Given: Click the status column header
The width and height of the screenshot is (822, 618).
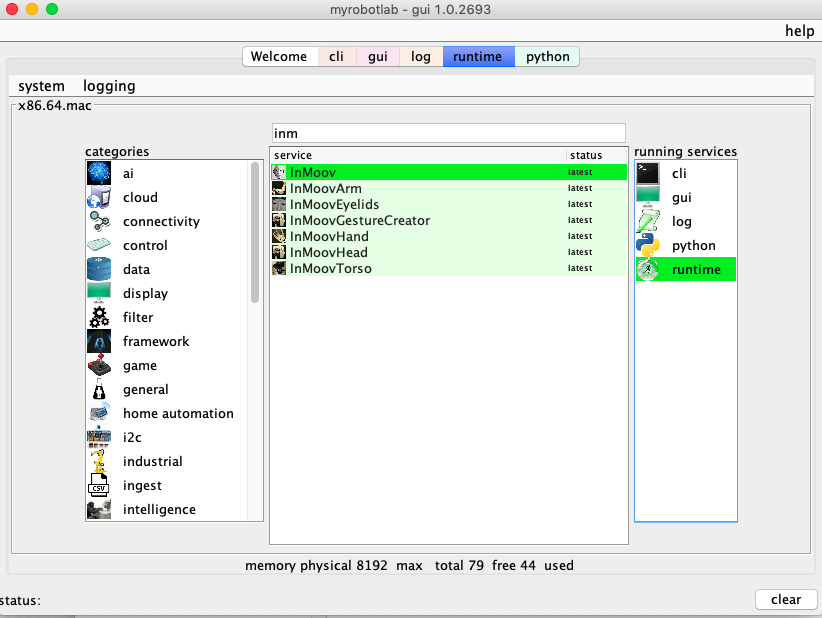Looking at the screenshot, I should 597,155.
